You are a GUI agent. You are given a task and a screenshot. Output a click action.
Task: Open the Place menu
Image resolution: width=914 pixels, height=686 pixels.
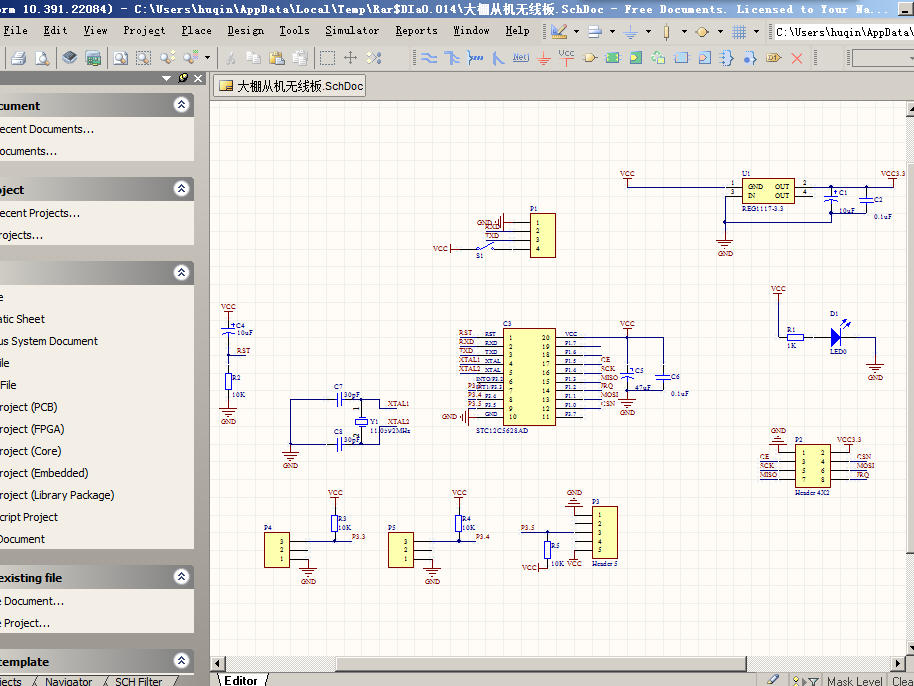(196, 30)
